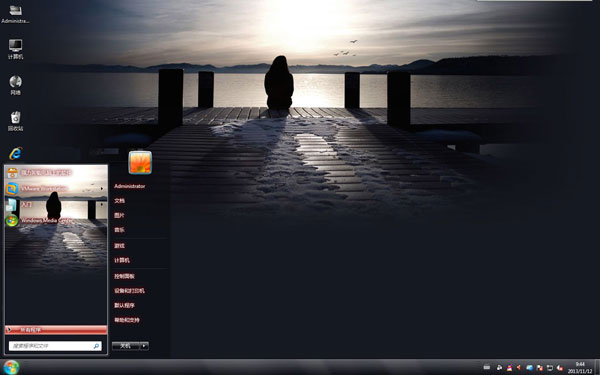Click the blue globe tray icon
The image size is (600, 375).
[530, 368]
